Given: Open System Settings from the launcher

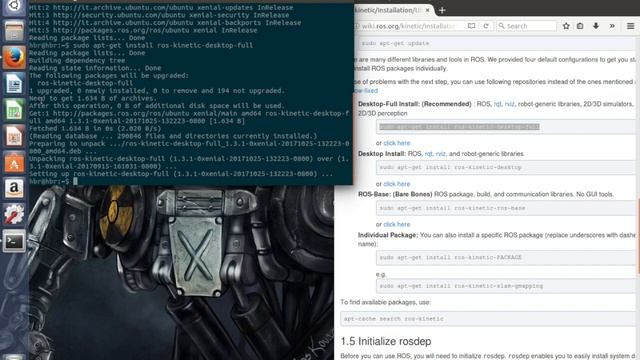Looking at the screenshot, I should pyautogui.click(x=14, y=215).
